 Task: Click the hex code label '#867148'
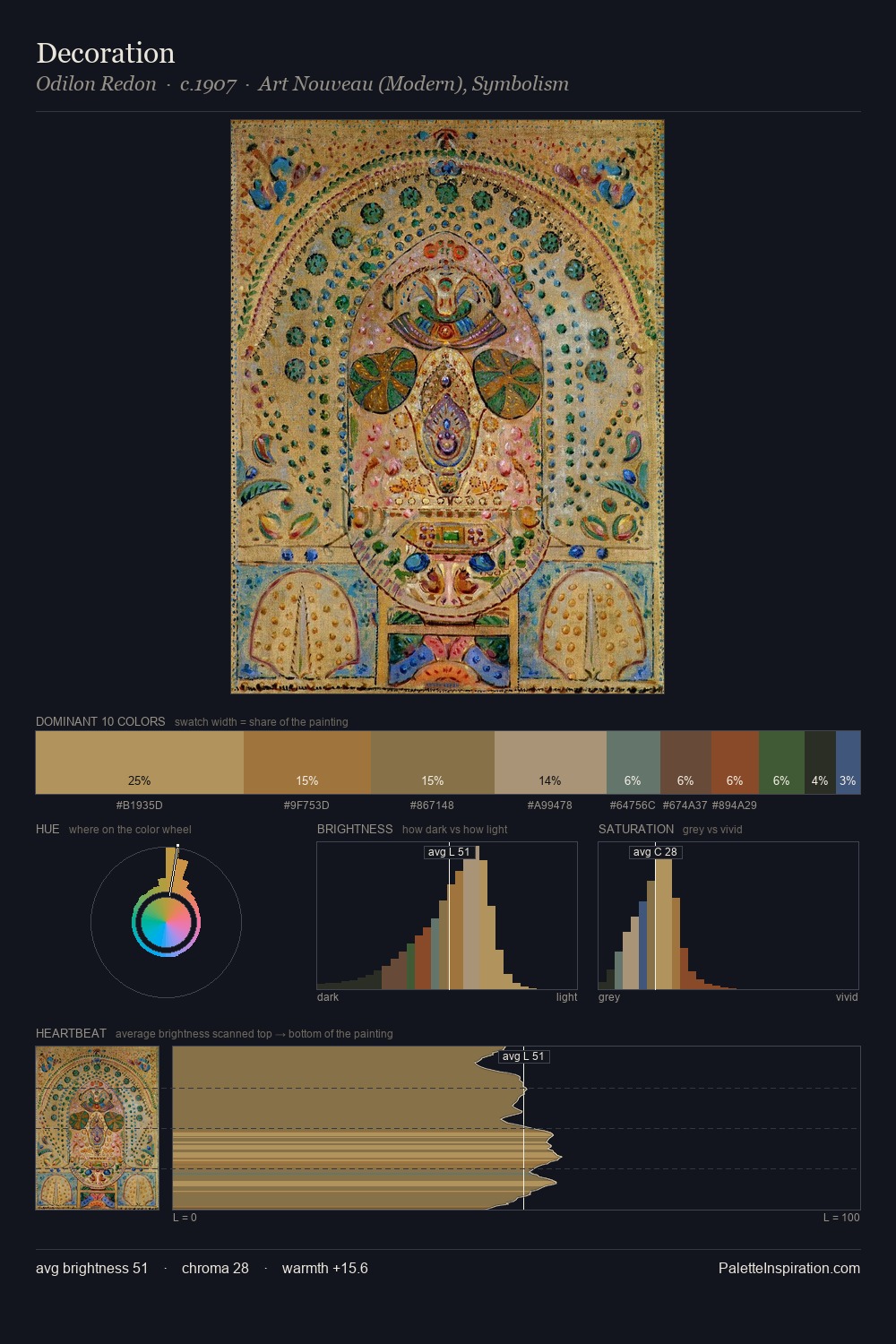tap(433, 806)
